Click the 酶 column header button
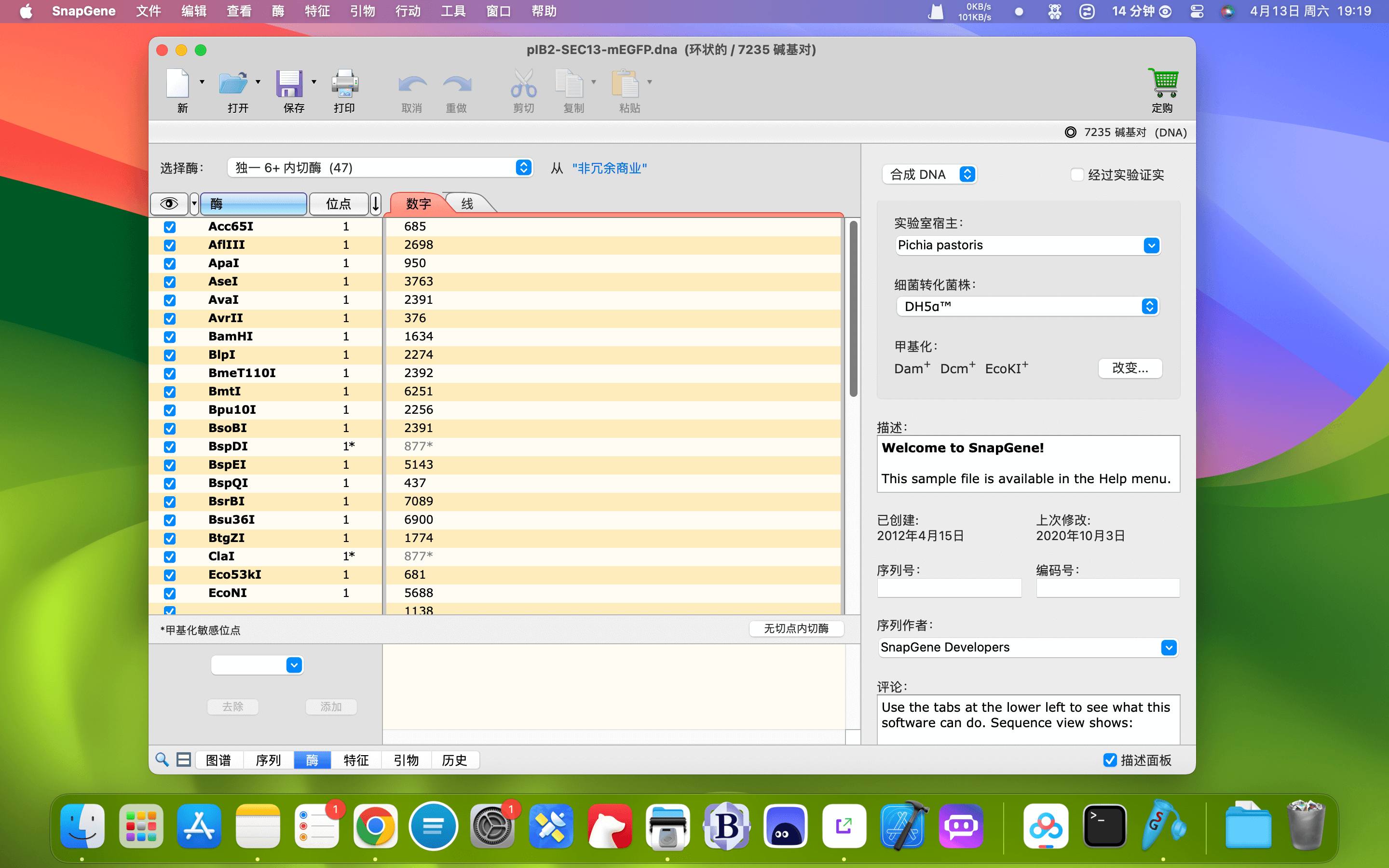The image size is (1389, 868). pyautogui.click(x=253, y=204)
